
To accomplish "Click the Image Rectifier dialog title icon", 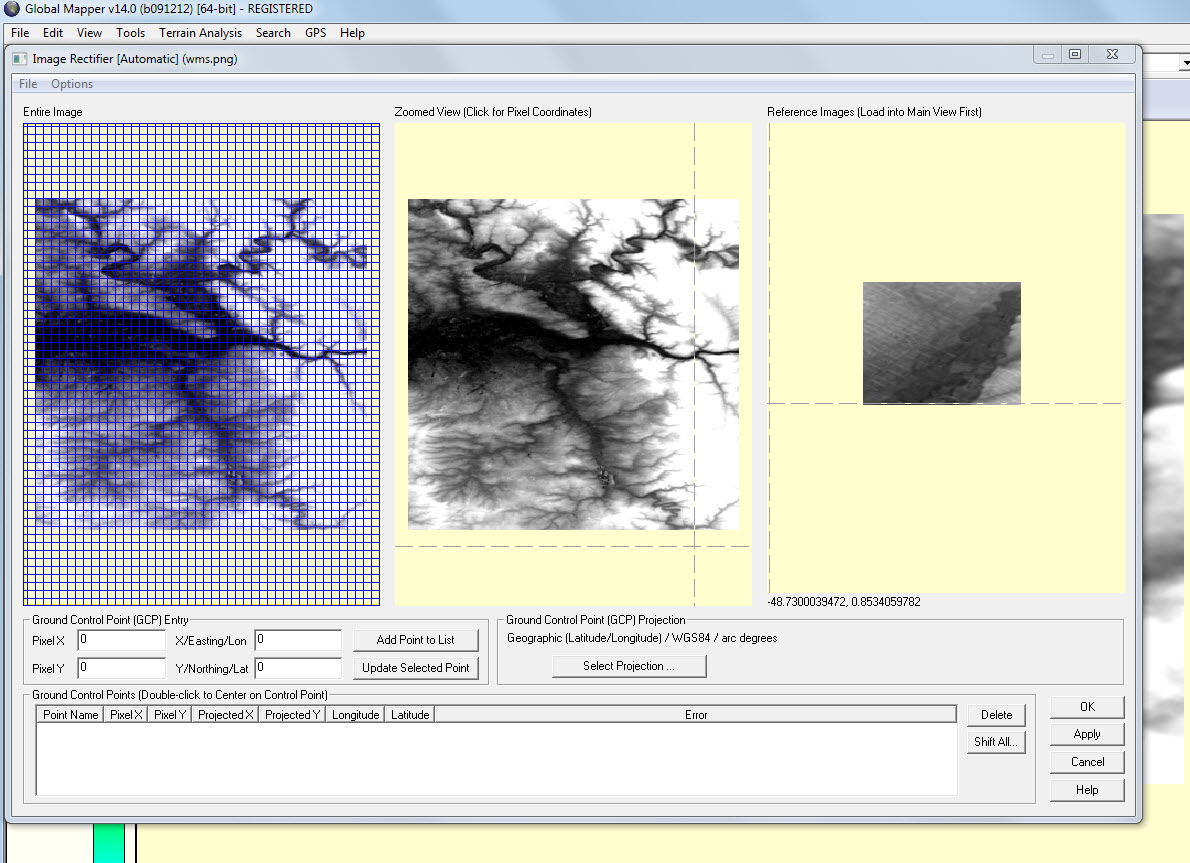I will [x=19, y=59].
